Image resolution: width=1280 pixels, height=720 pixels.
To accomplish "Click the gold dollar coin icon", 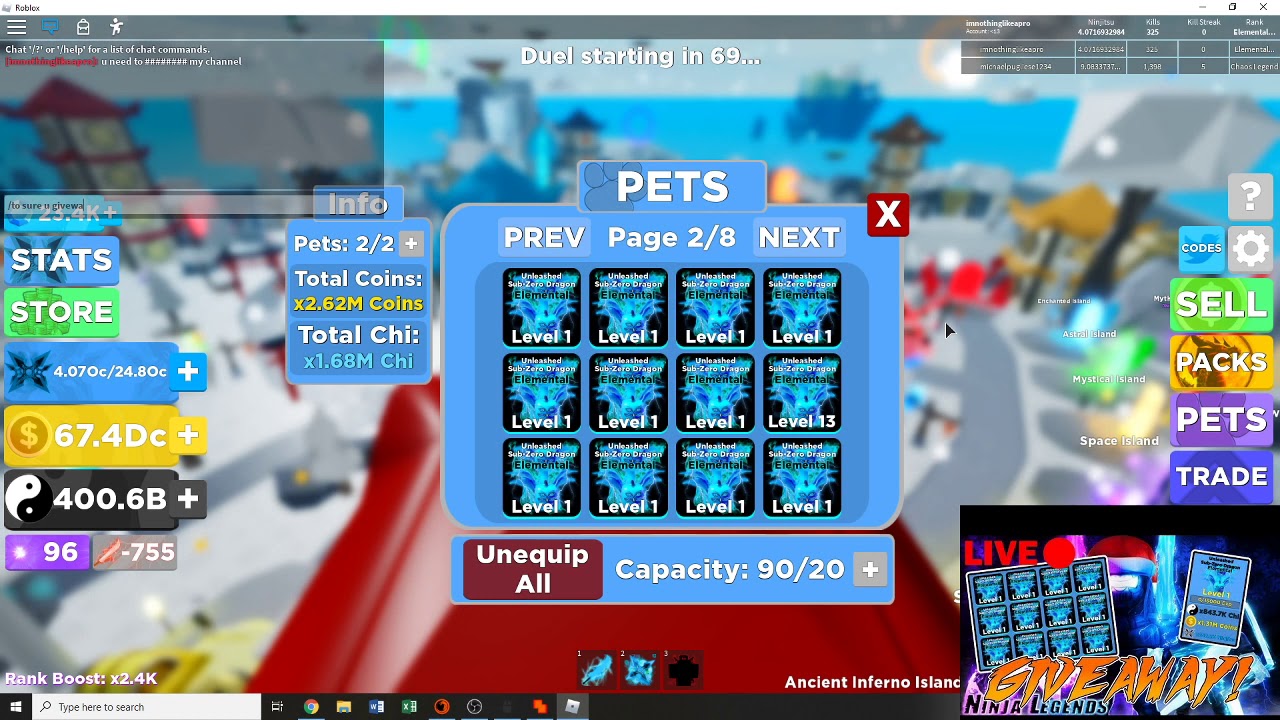I will pyautogui.click(x=29, y=436).
